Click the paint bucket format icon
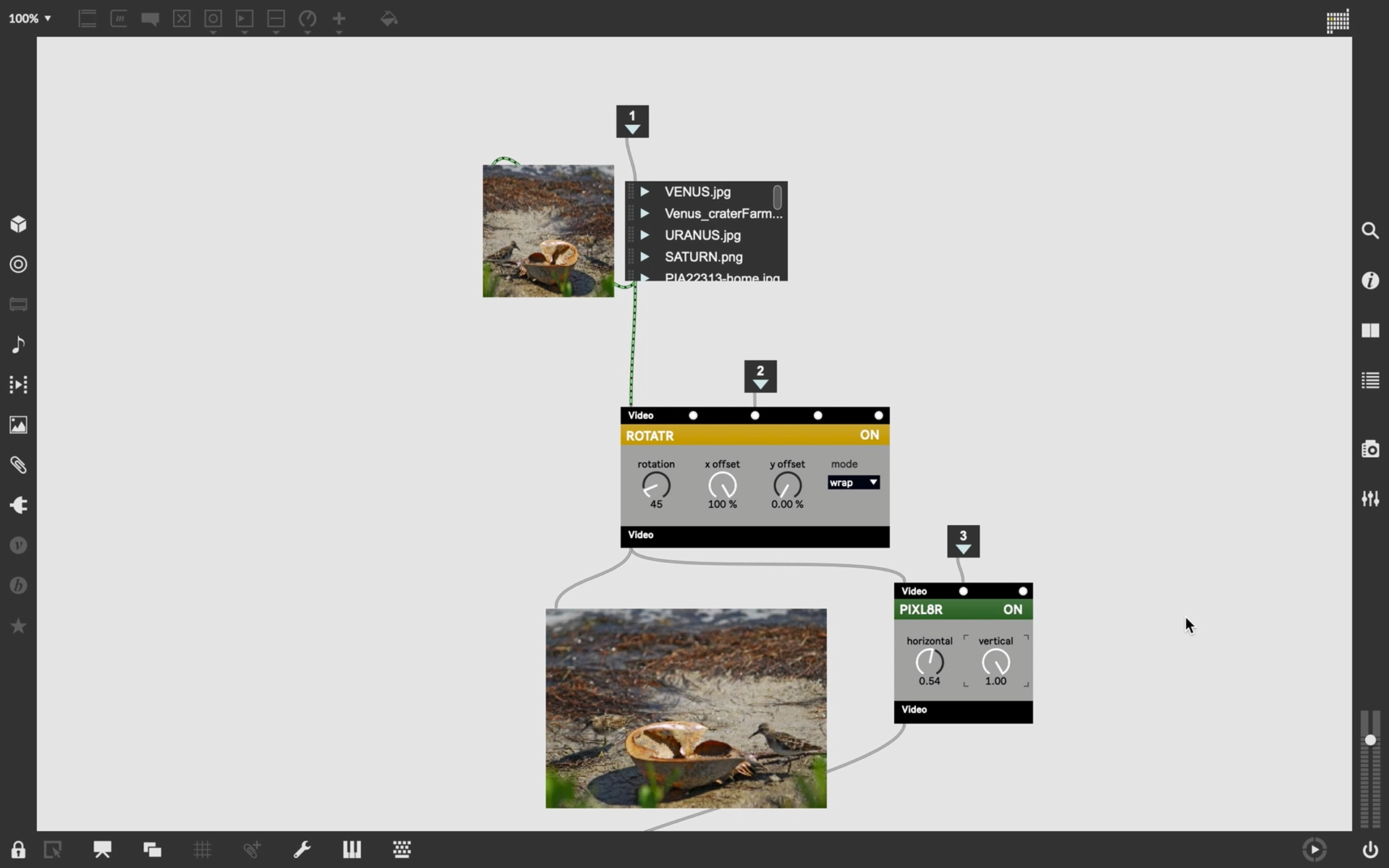 pyautogui.click(x=389, y=19)
